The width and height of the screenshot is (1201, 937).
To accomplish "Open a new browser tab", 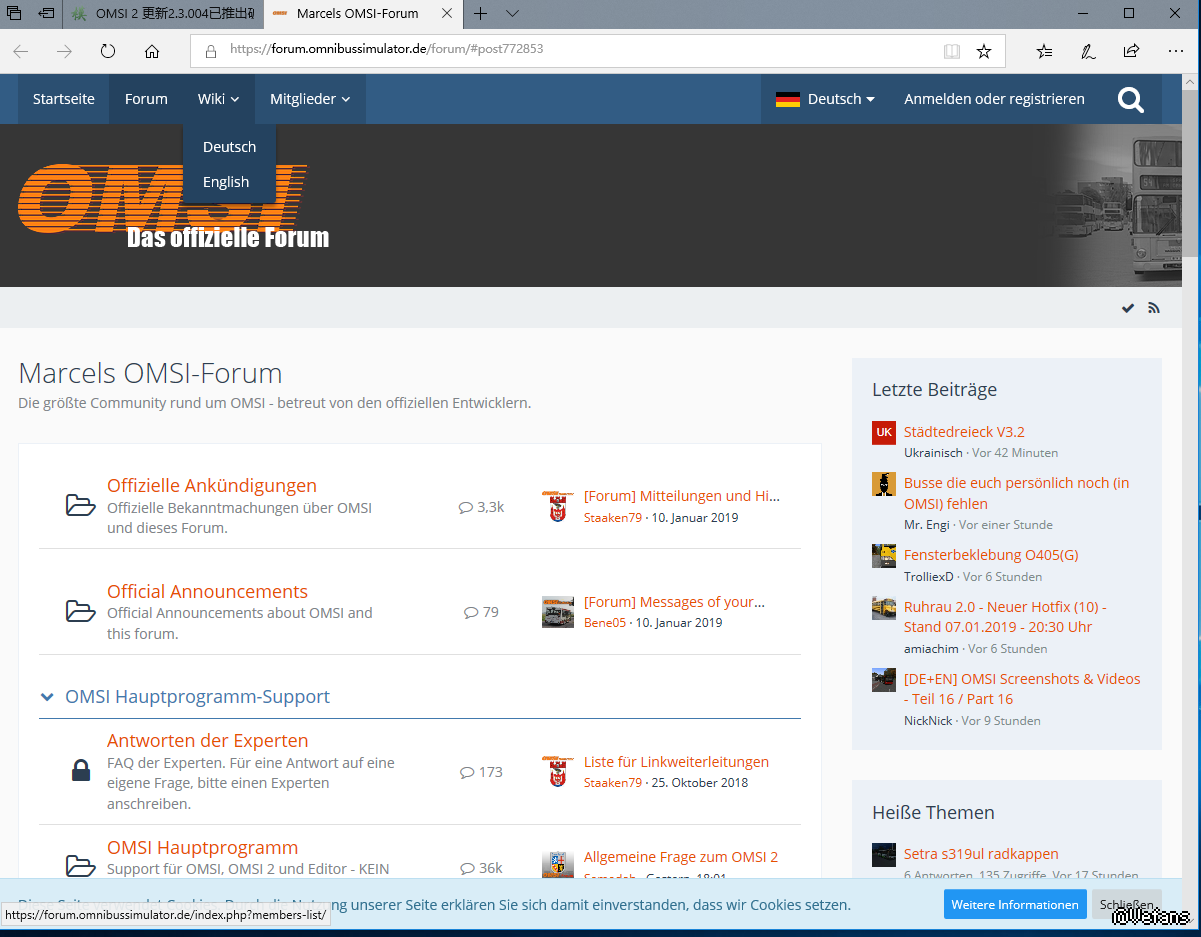I will coord(481,13).
